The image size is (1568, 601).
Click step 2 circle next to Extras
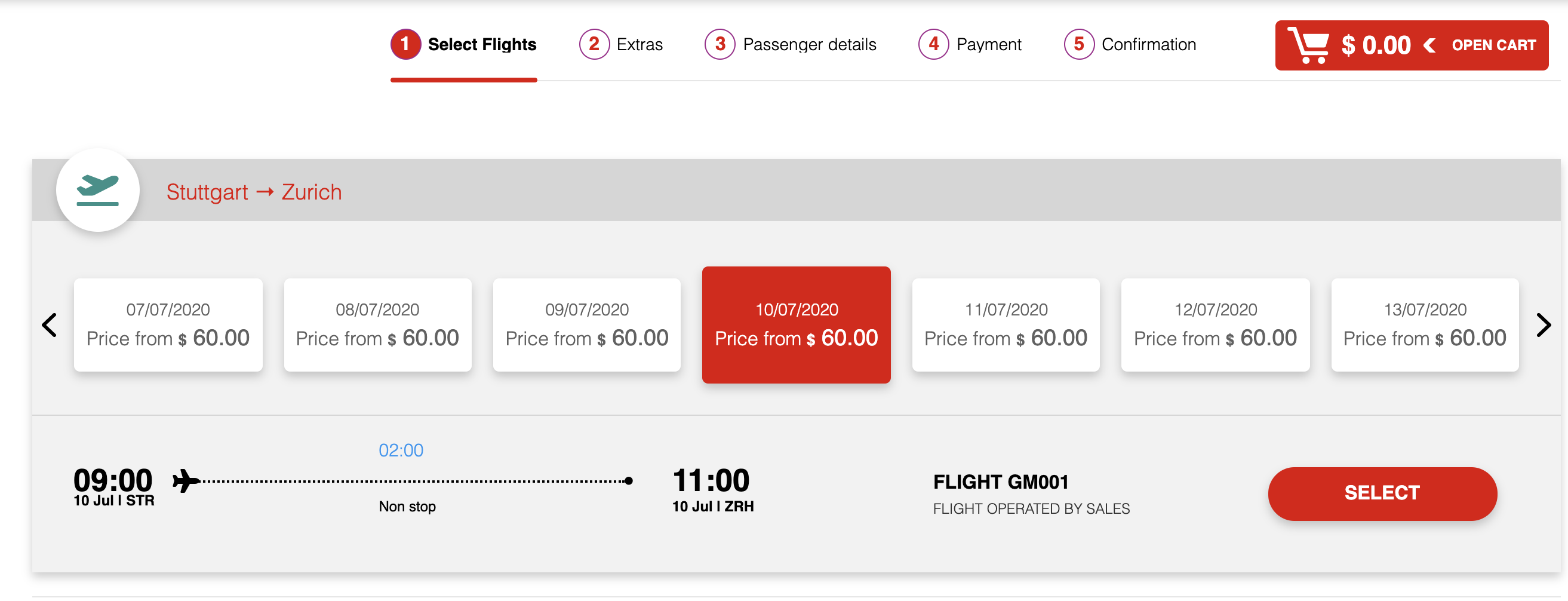tap(594, 44)
